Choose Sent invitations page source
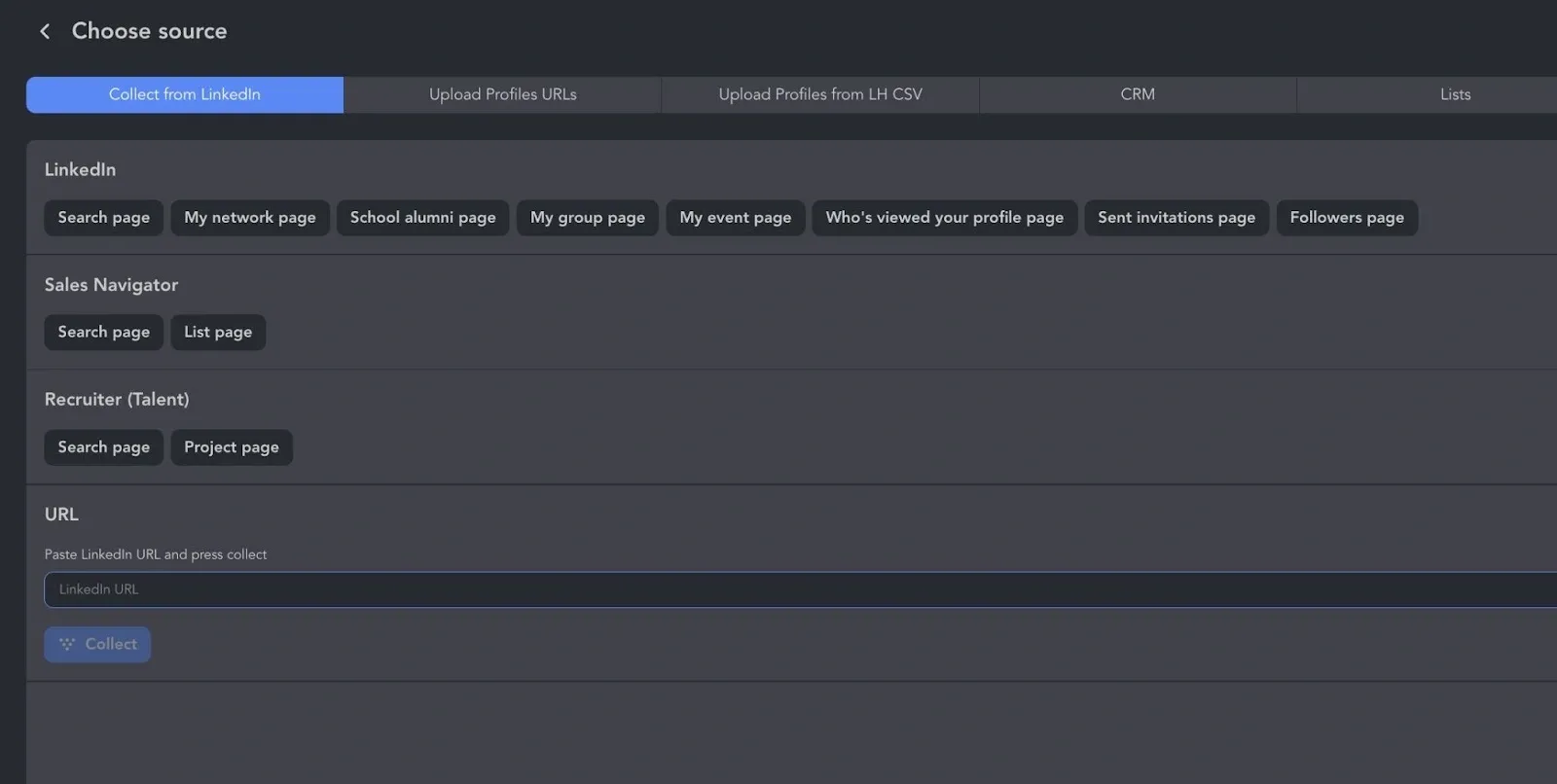The width and height of the screenshot is (1557, 784). (x=1177, y=217)
